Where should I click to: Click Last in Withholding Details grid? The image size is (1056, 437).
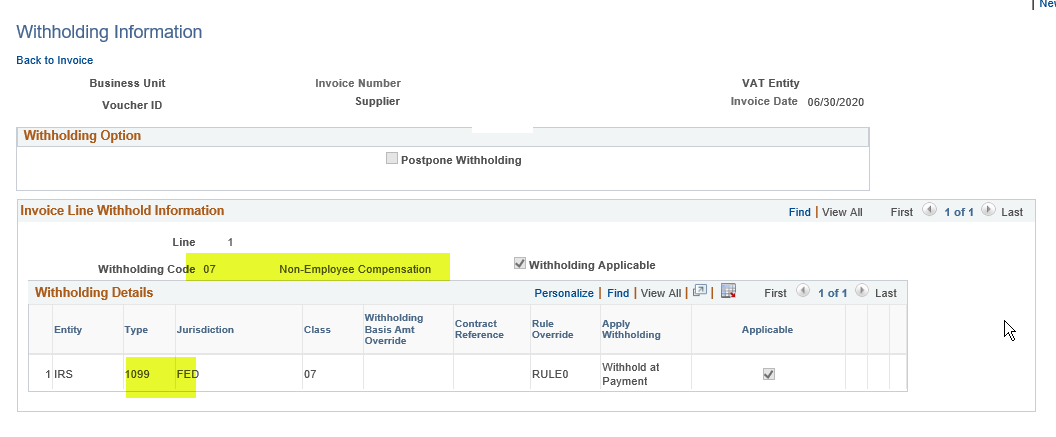pos(886,293)
